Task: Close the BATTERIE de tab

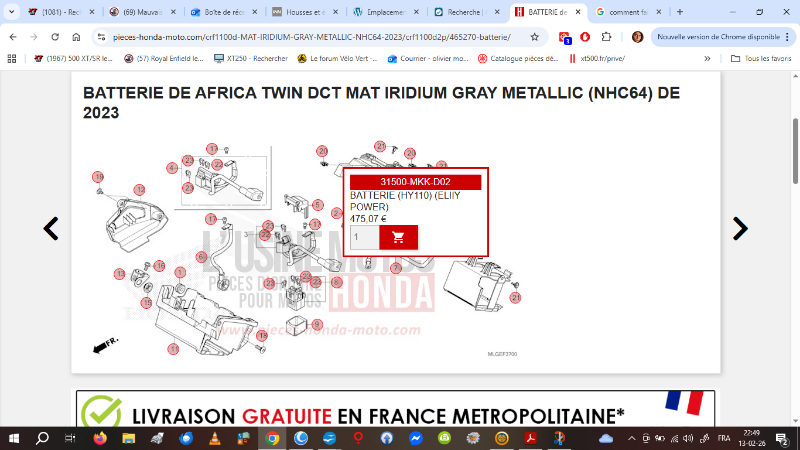Action: point(578,12)
